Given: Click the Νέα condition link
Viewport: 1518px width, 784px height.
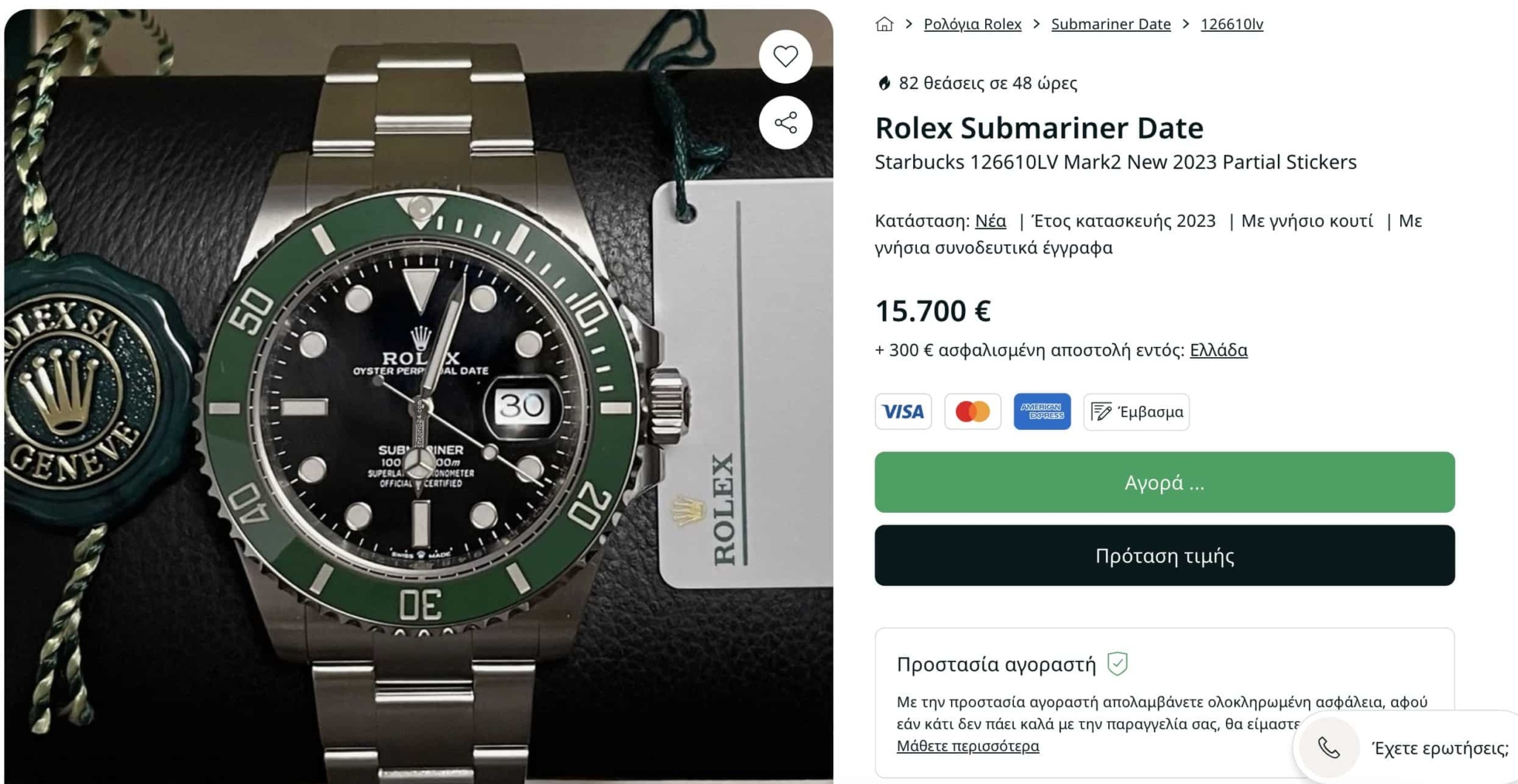Looking at the screenshot, I should point(989,220).
